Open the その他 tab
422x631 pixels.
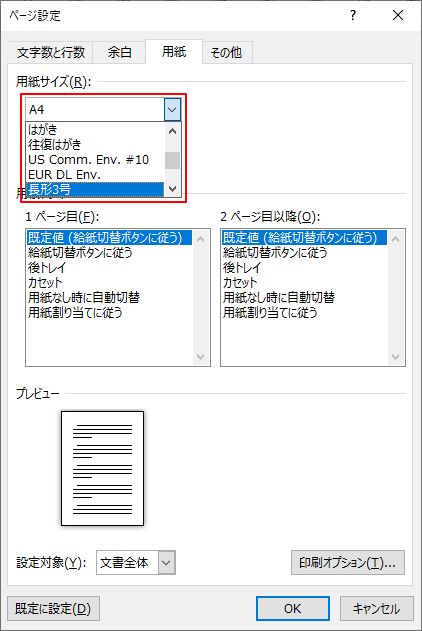point(226,52)
